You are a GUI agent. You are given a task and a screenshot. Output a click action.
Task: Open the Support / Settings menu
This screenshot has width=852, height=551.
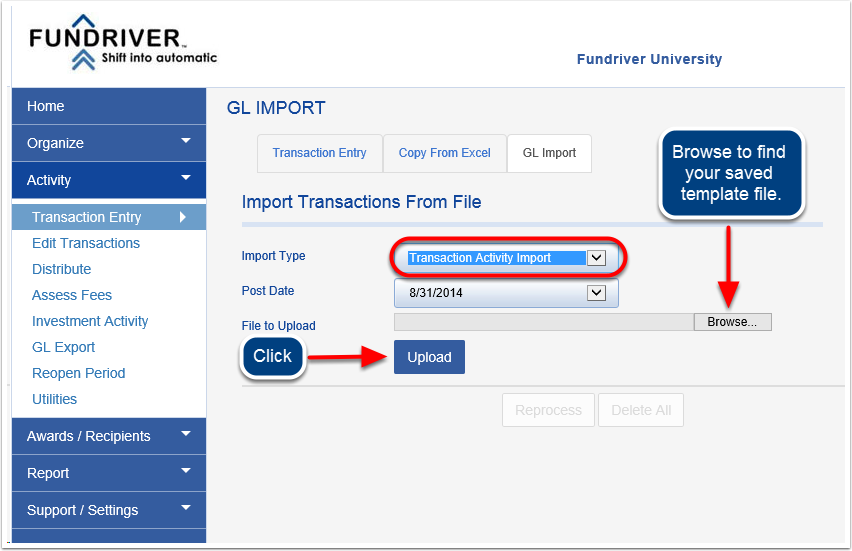point(109,510)
